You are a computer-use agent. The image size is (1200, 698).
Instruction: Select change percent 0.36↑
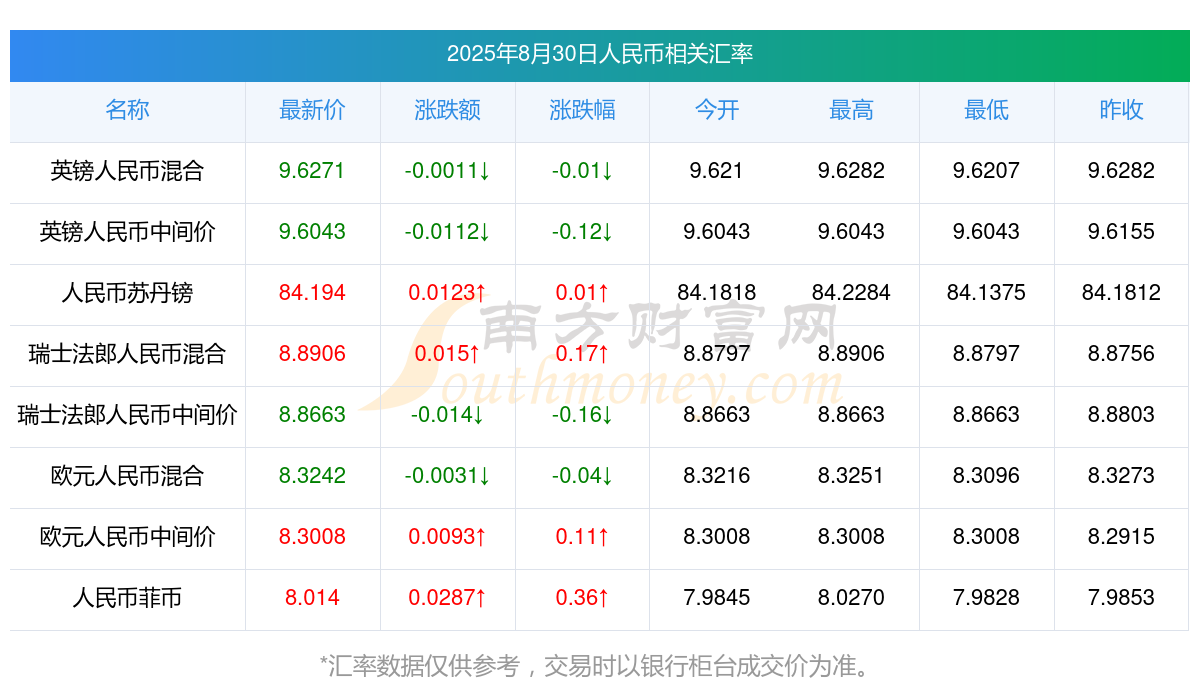tap(582, 598)
